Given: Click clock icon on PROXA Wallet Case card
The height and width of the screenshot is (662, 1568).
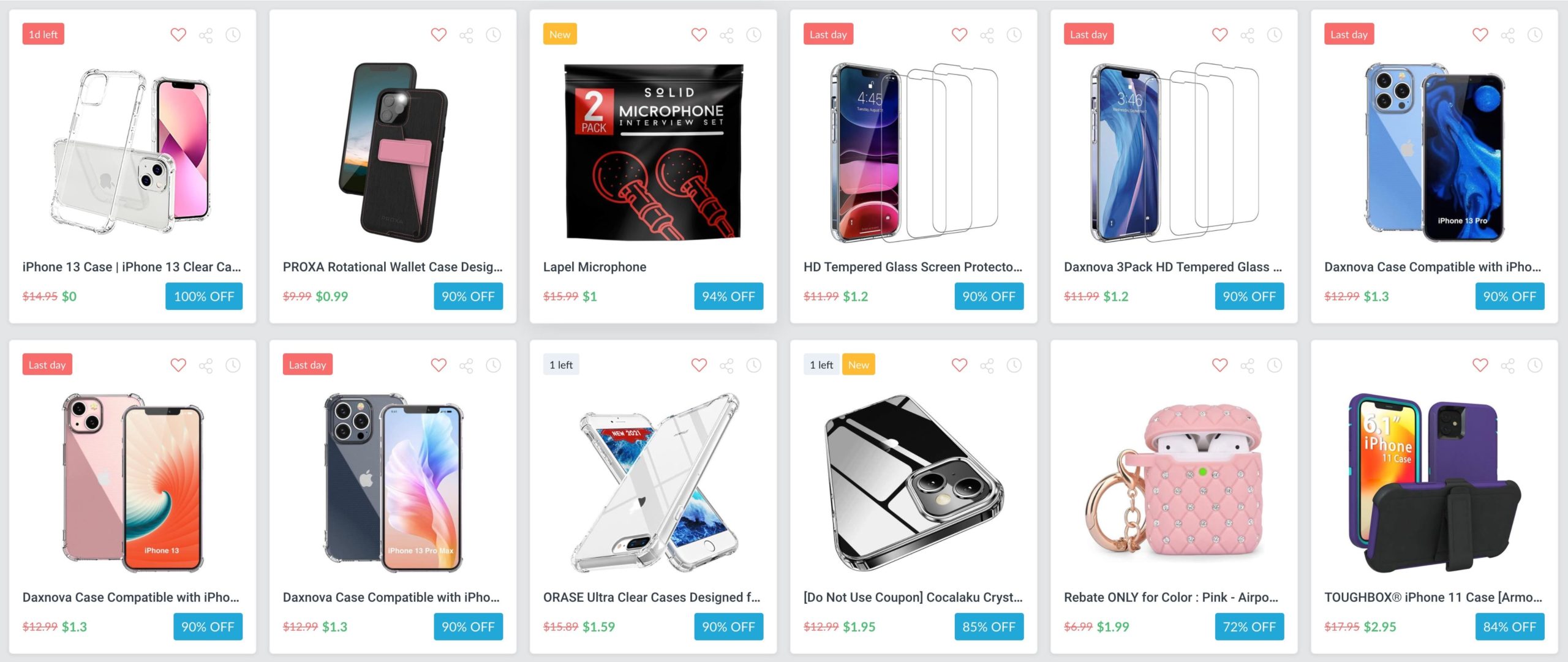Looking at the screenshot, I should click(x=494, y=35).
